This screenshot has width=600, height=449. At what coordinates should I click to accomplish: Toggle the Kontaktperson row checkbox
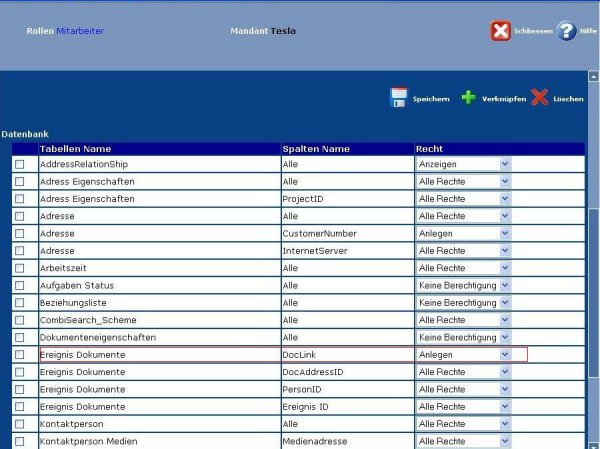pyautogui.click(x=19, y=424)
